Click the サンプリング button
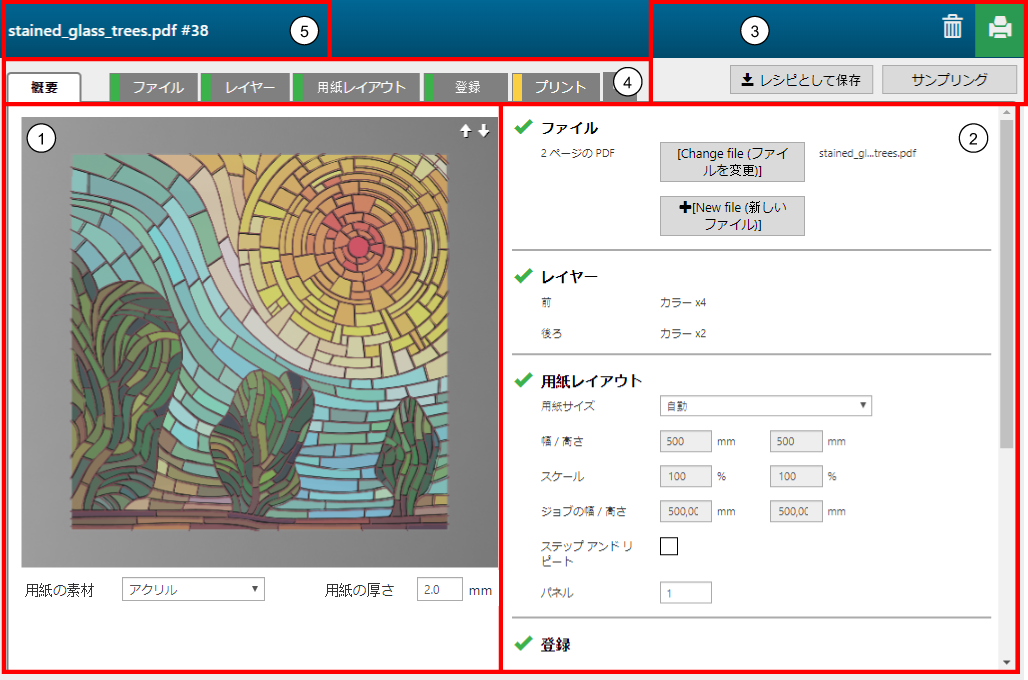The image size is (1028, 680). click(x=949, y=79)
